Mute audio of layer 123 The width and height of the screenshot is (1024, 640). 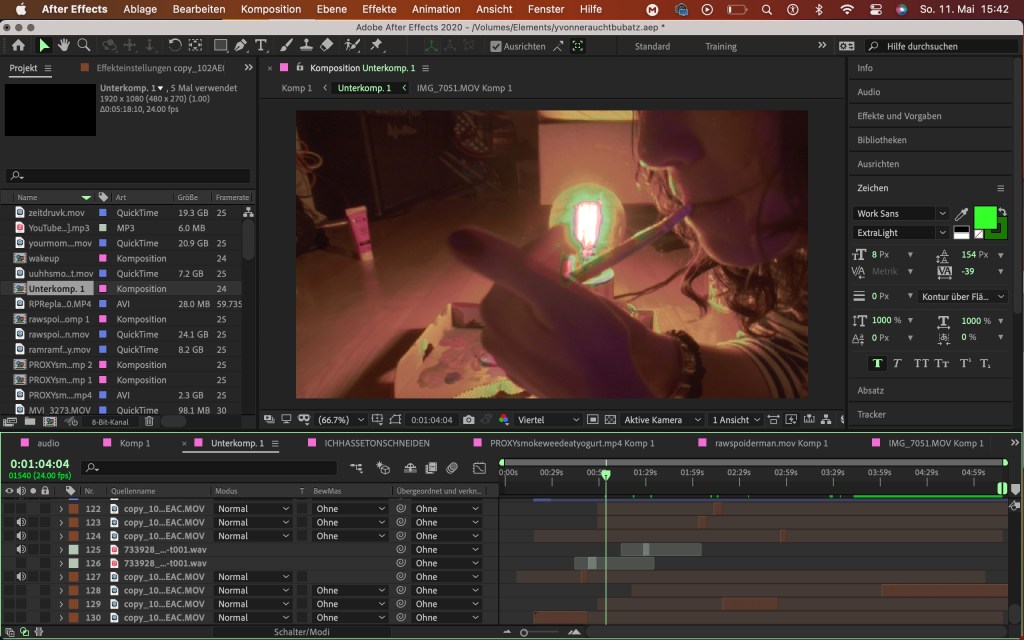[21, 522]
